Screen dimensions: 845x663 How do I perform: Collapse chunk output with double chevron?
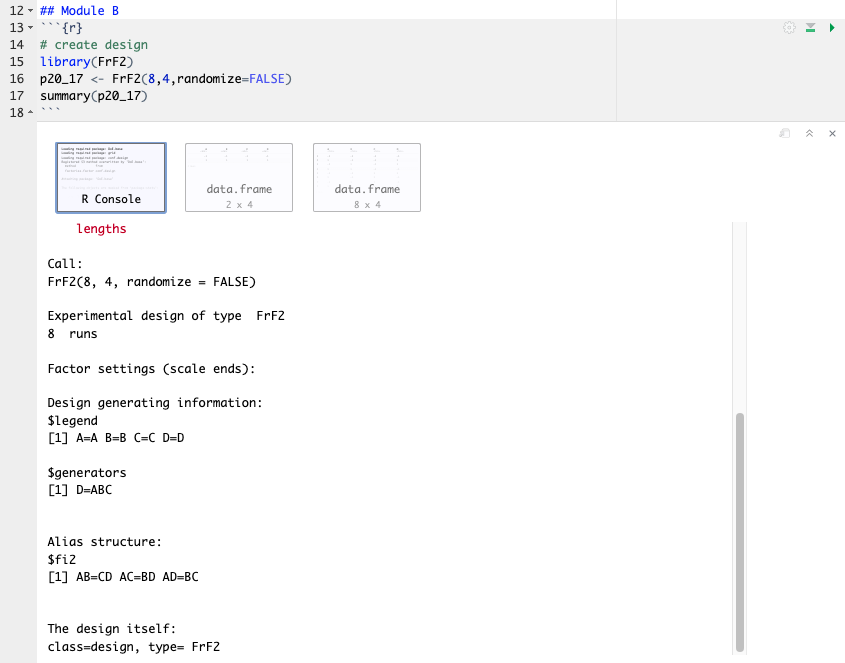point(809,133)
